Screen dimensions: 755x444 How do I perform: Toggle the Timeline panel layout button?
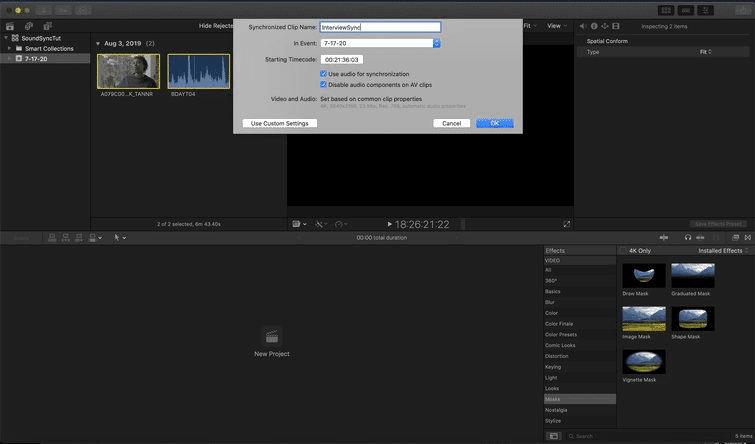point(686,10)
